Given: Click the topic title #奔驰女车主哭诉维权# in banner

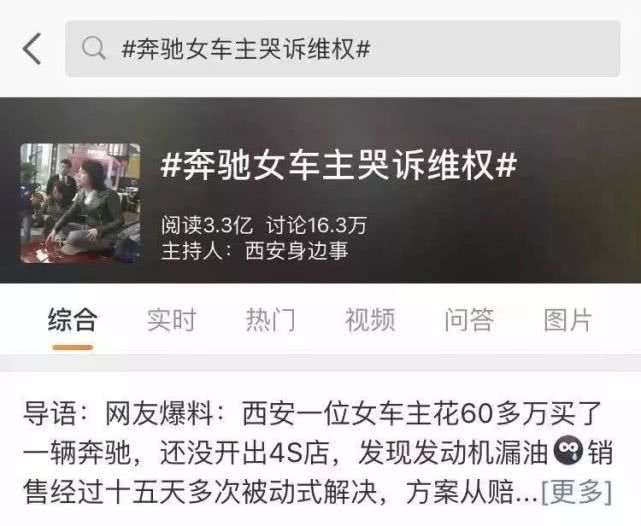Looking at the screenshot, I should pyautogui.click(x=339, y=166).
